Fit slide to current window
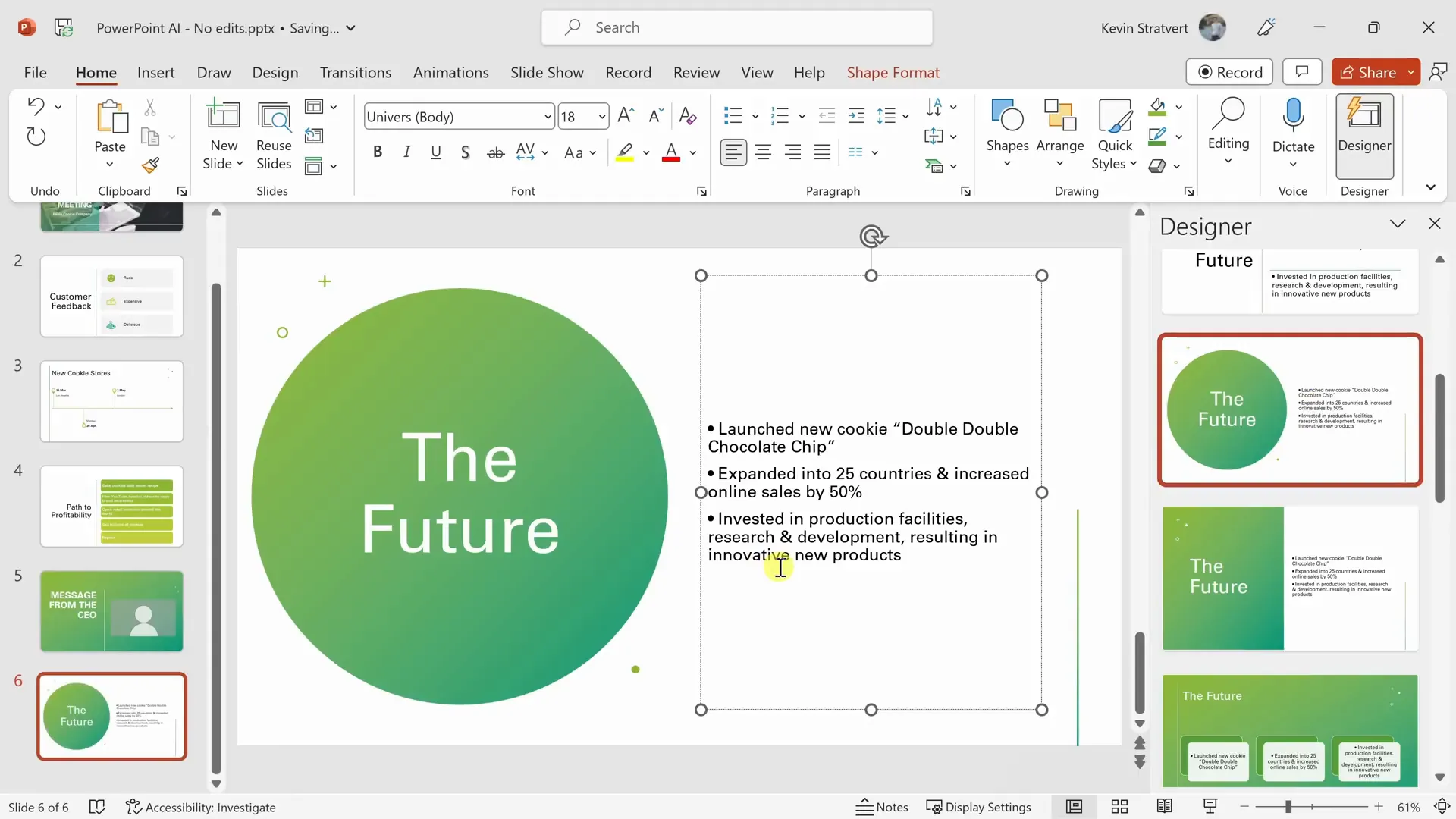Image resolution: width=1456 pixels, height=819 pixels. coord(1442,807)
